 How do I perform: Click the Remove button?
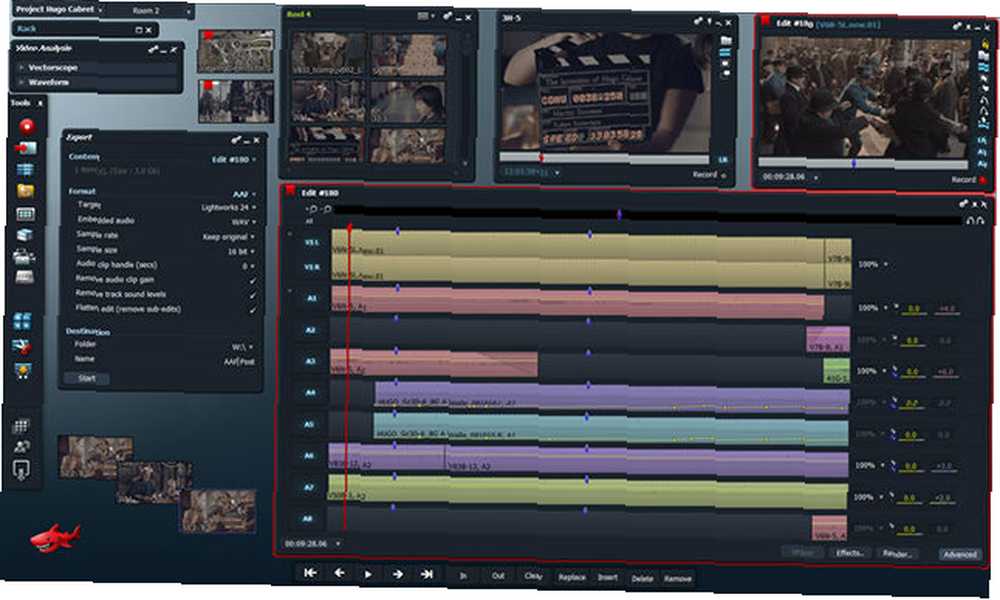(678, 579)
